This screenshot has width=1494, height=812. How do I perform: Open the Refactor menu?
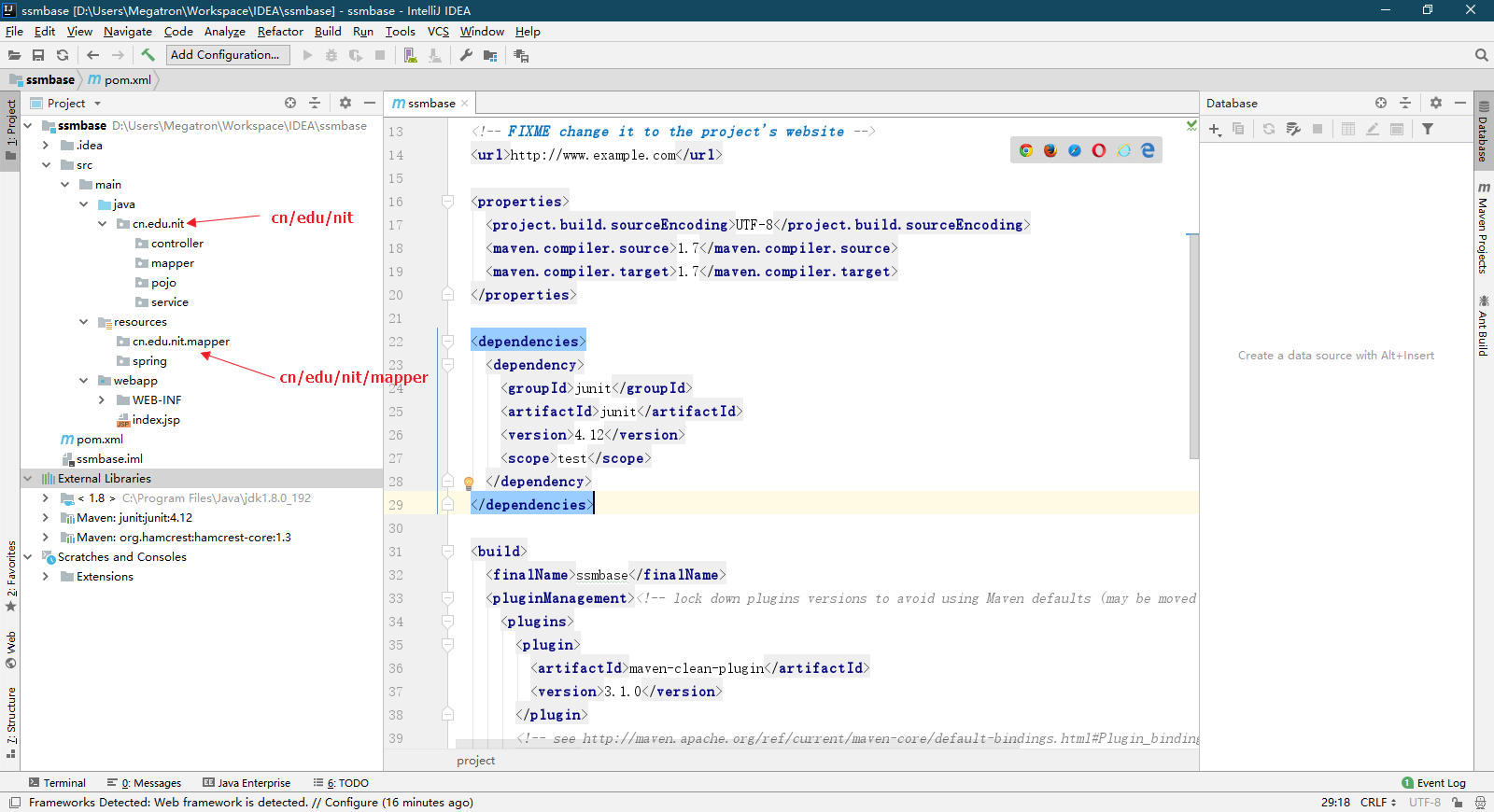(280, 31)
